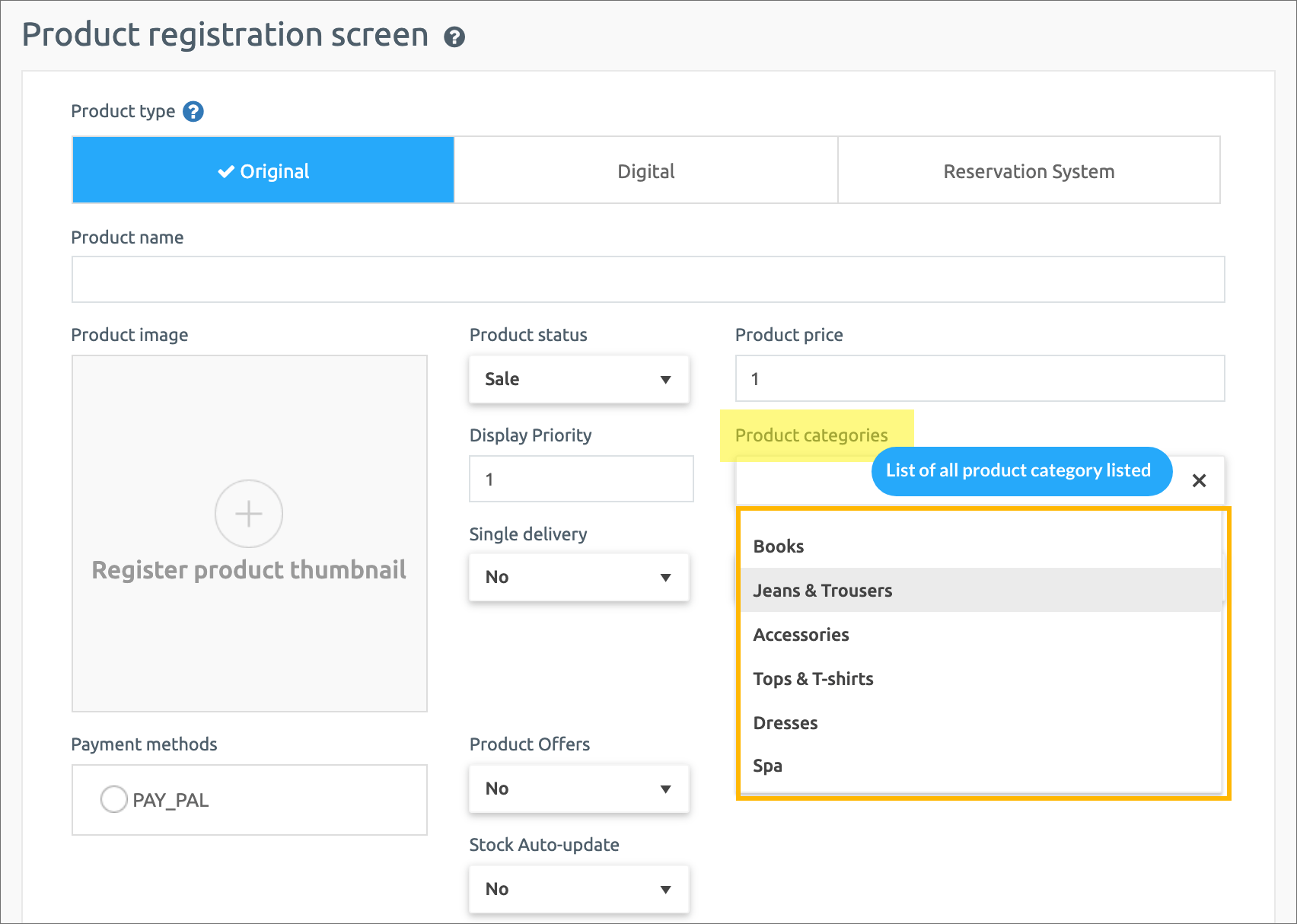Viewport: 1297px width, 924px height.
Task: Pick Accessories in the category list
Action: pos(801,635)
